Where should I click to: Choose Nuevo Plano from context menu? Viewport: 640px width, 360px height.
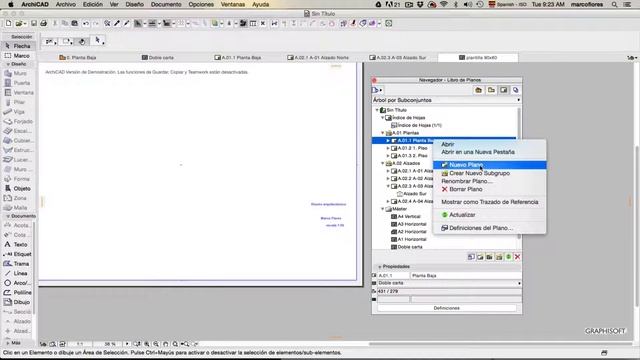pyautogui.click(x=489, y=165)
